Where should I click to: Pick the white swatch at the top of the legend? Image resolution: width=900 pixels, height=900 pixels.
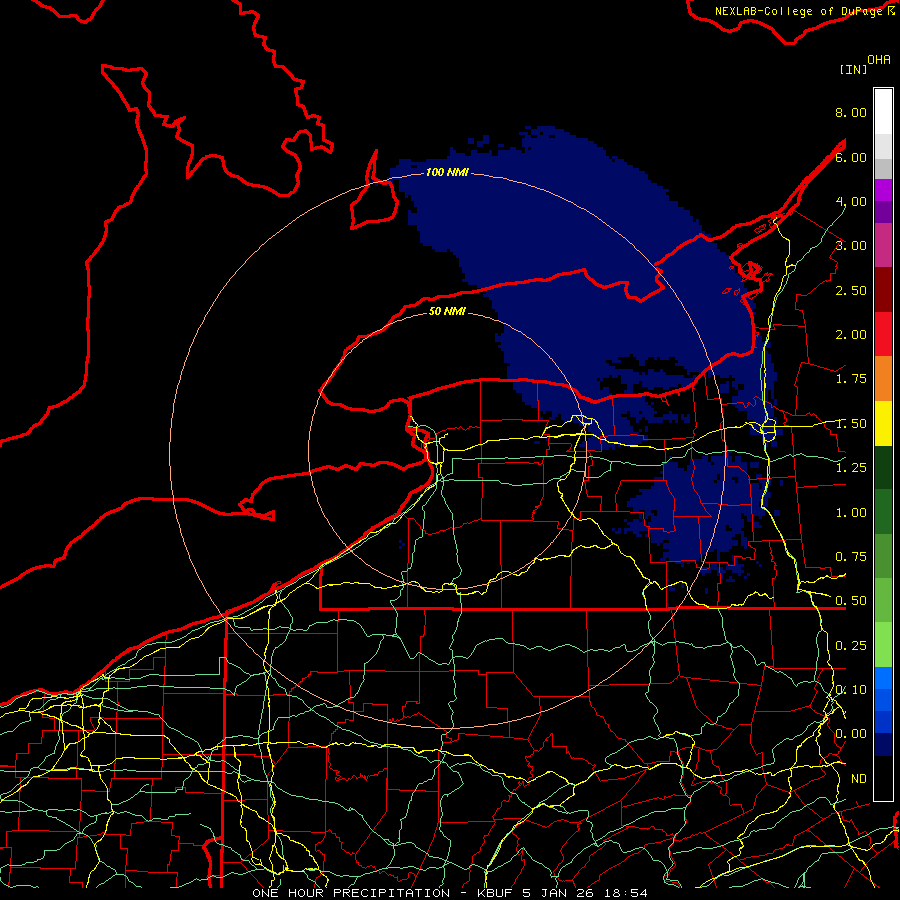[x=883, y=112]
